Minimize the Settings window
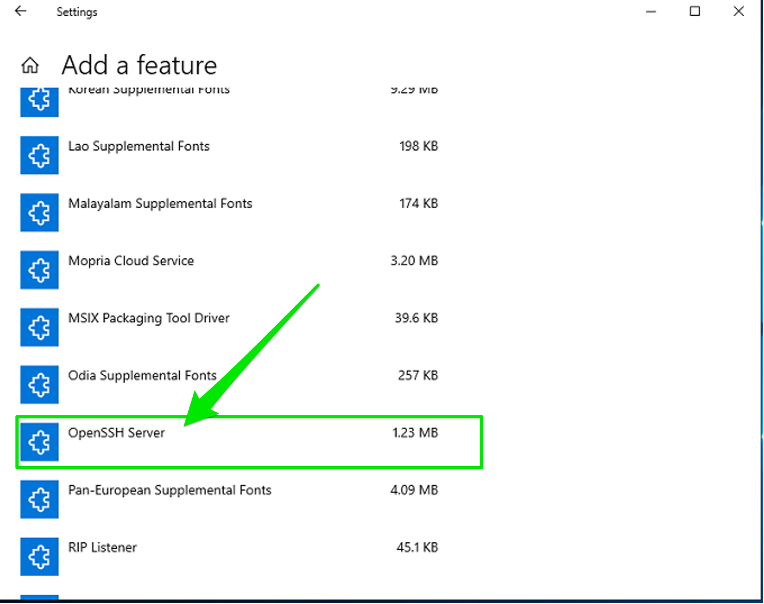This screenshot has width=764, height=604. [x=651, y=11]
